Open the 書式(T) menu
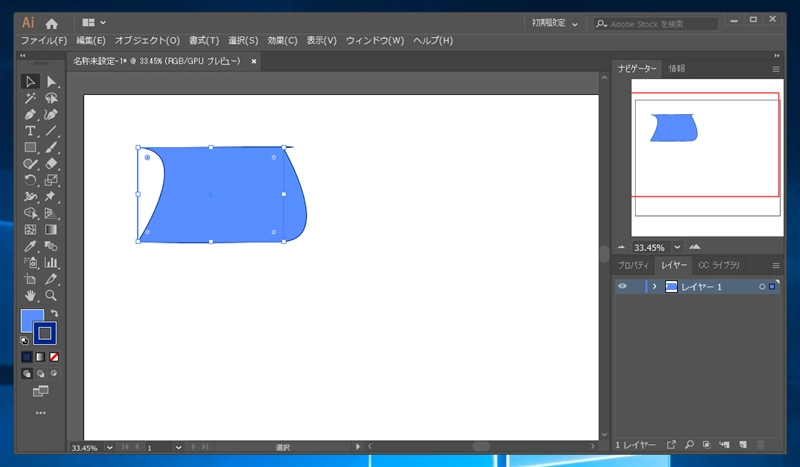The width and height of the screenshot is (800, 467). pyautogui.click(x=204, y=40)
